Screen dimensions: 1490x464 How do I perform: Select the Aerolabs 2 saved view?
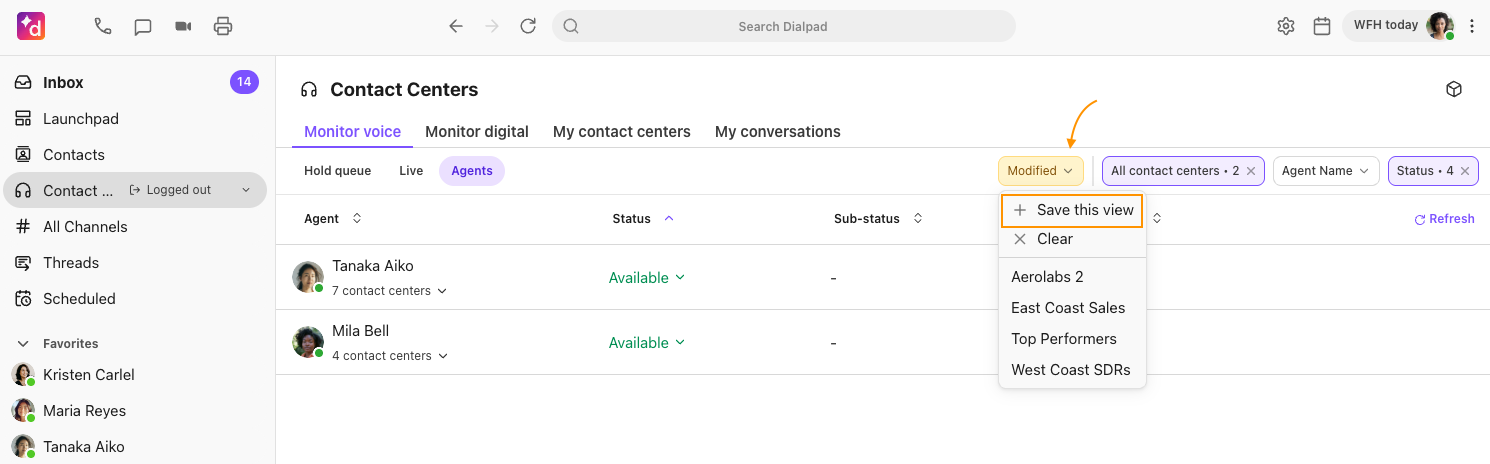[1072, 277]
